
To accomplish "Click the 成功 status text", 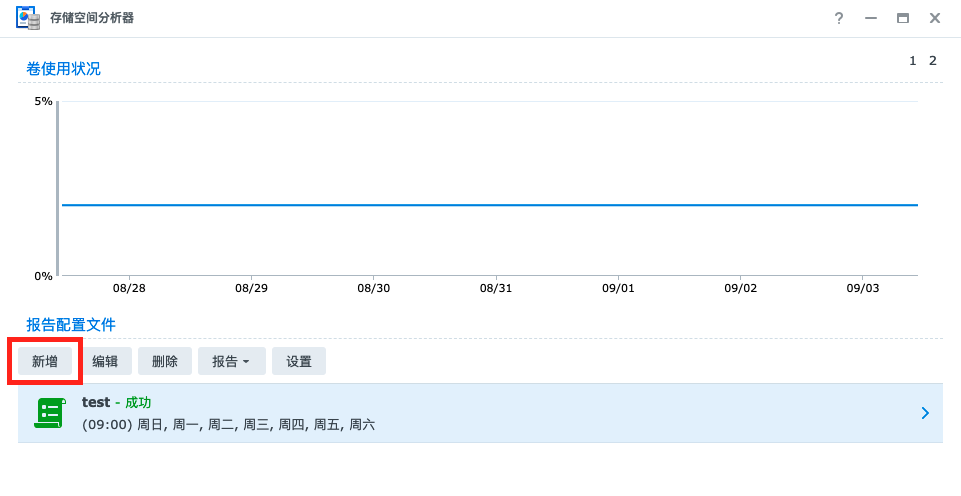I will tap(138, 402).
